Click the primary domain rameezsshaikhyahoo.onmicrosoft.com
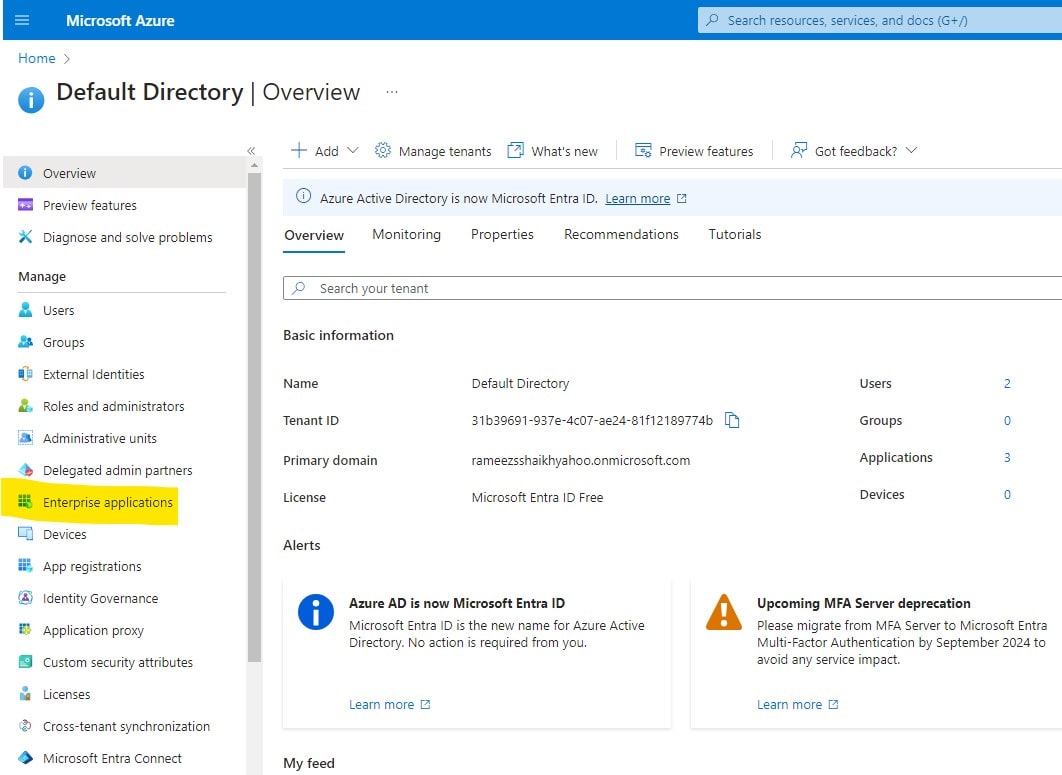This screenshot has height=775, width=1062. click(x=580, y=461)
